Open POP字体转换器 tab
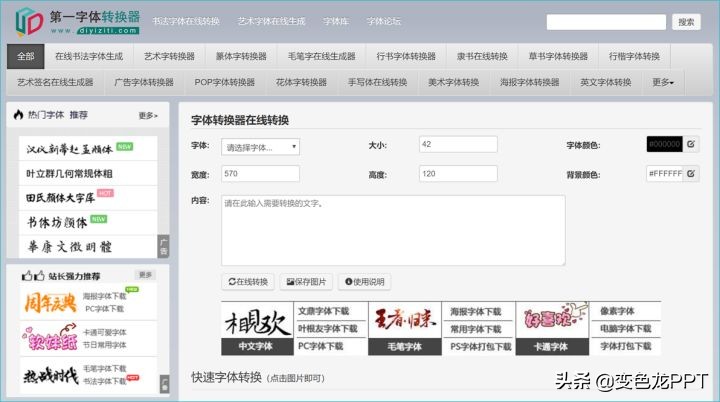Screen dimensions: 720x402 (225, 83)
